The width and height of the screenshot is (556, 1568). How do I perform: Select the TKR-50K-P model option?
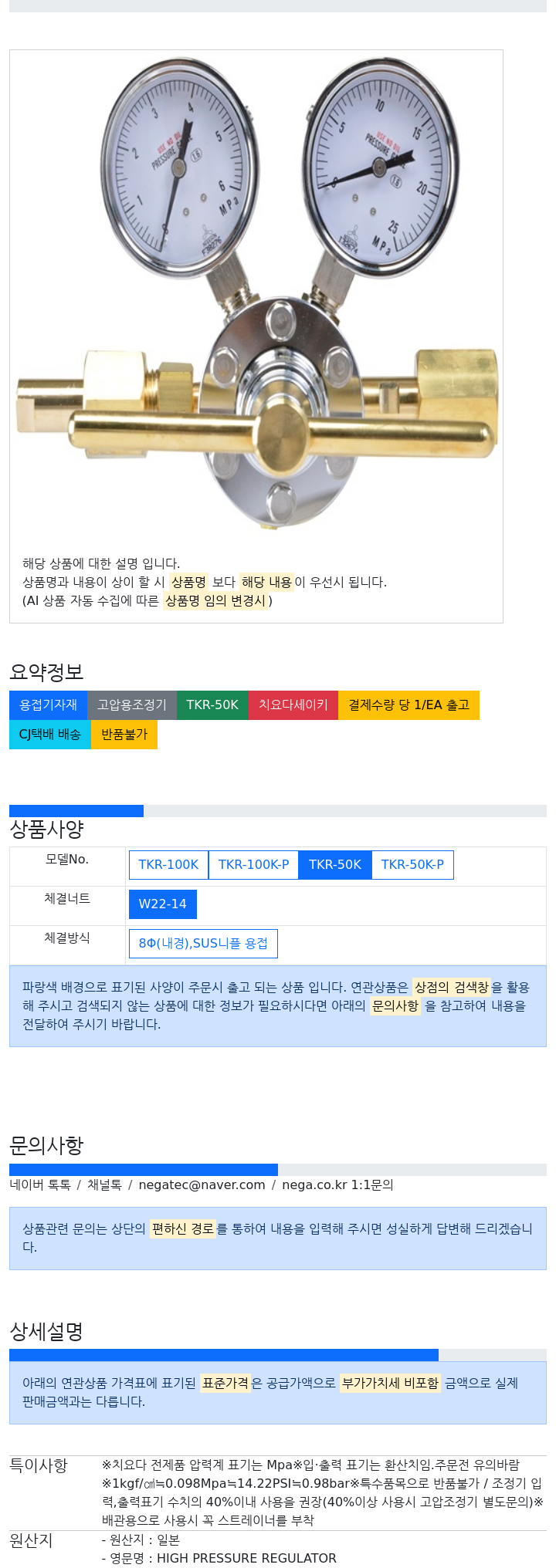(x=412, y=864)
